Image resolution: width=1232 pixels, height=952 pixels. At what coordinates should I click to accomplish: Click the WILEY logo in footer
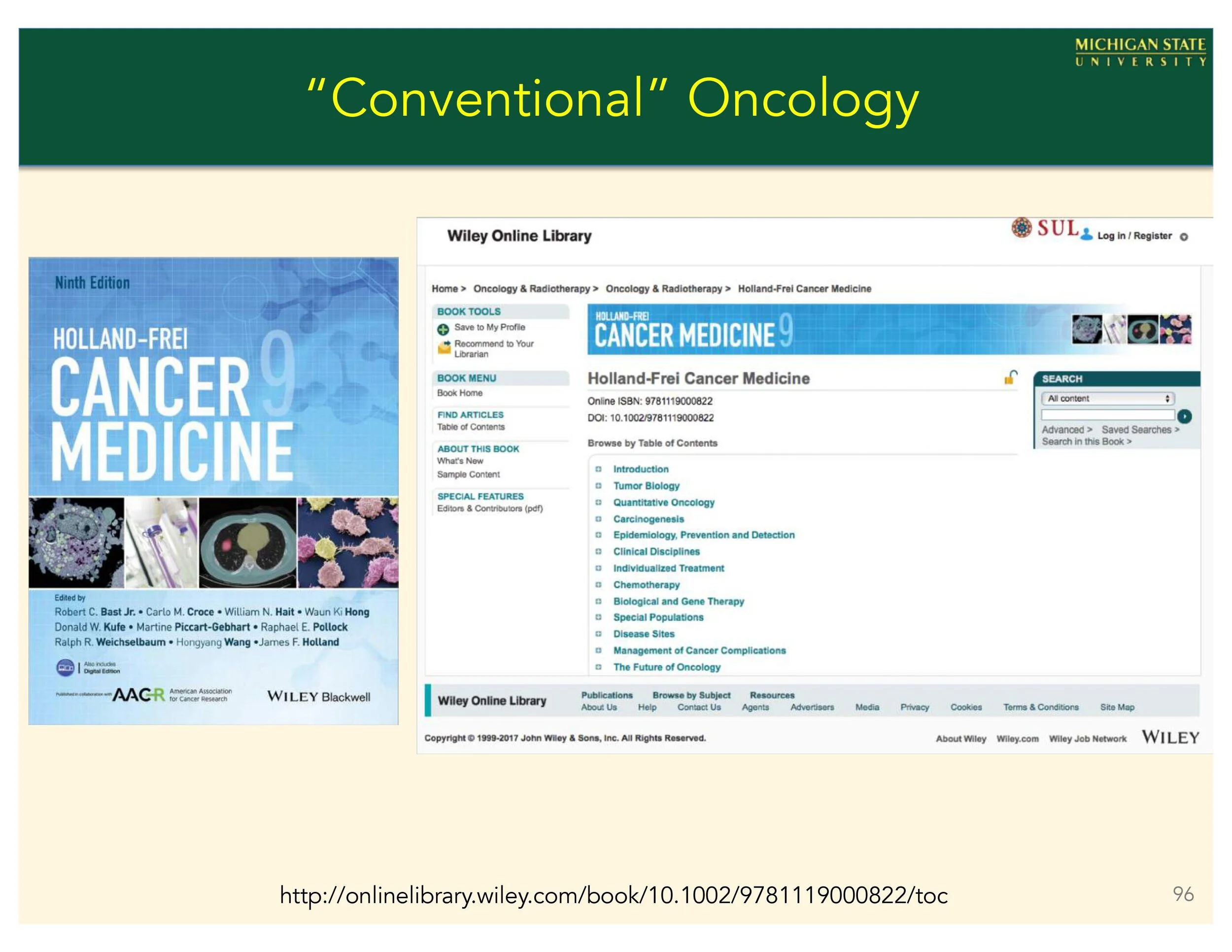(x=1170, y=737)
